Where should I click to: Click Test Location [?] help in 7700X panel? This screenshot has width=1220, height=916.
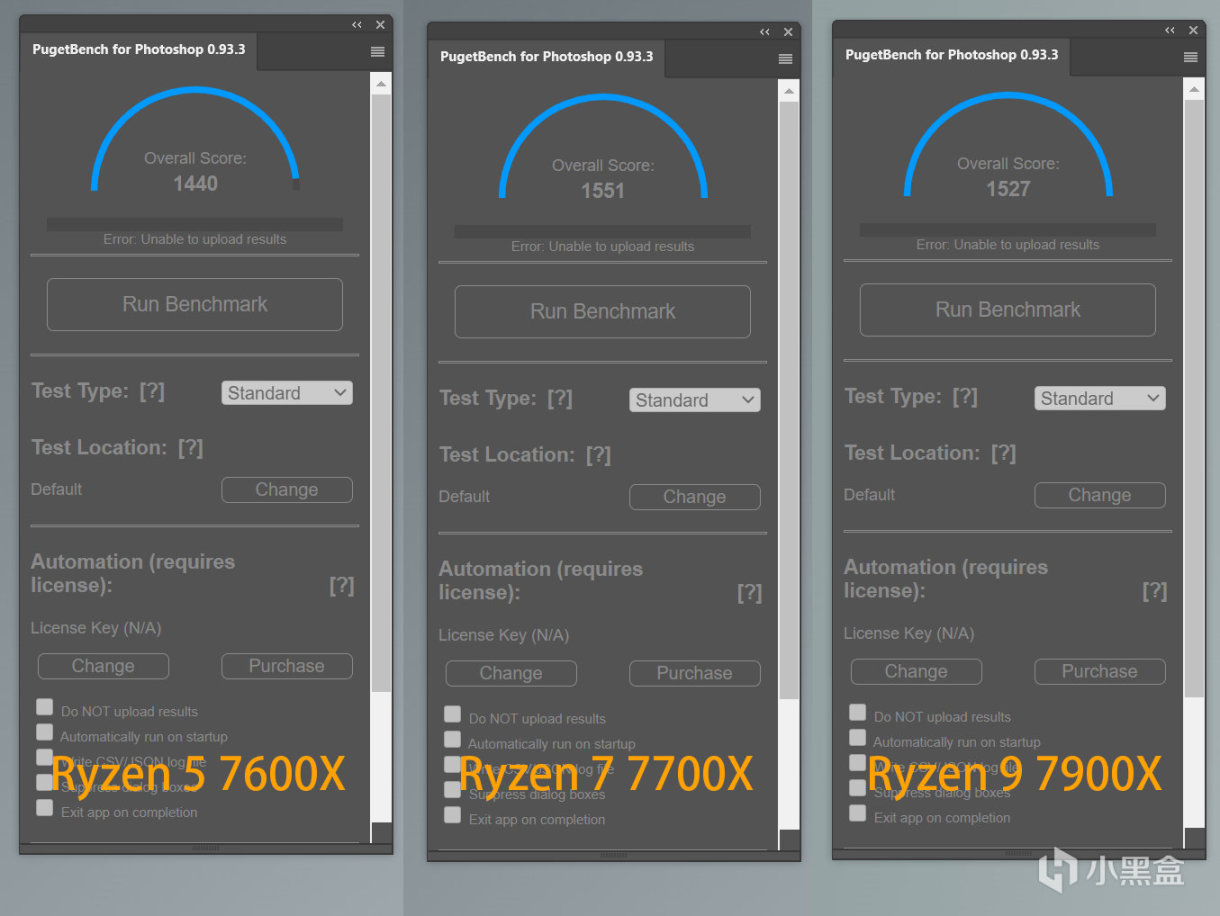pyautogui.click(x=598, y=454)
